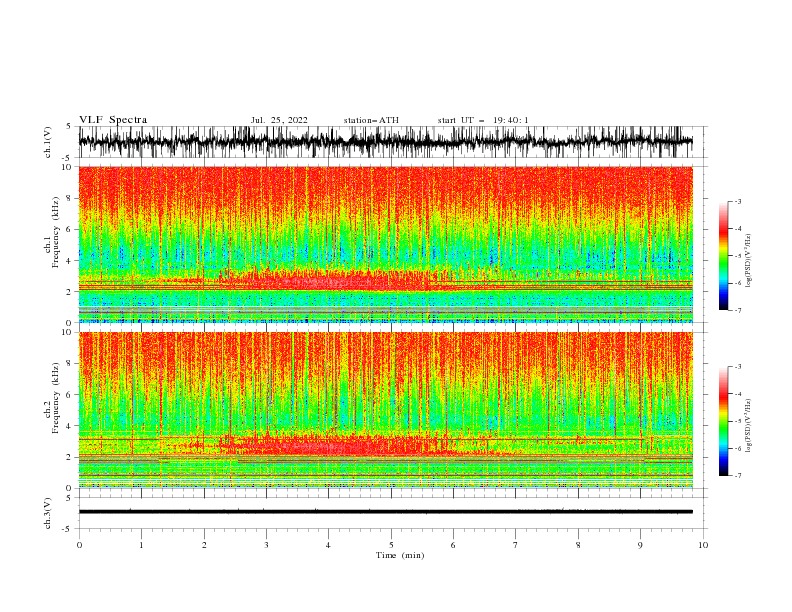Click the time axis tick label '10'
This screenshot has height=612, width=792.
703,545
